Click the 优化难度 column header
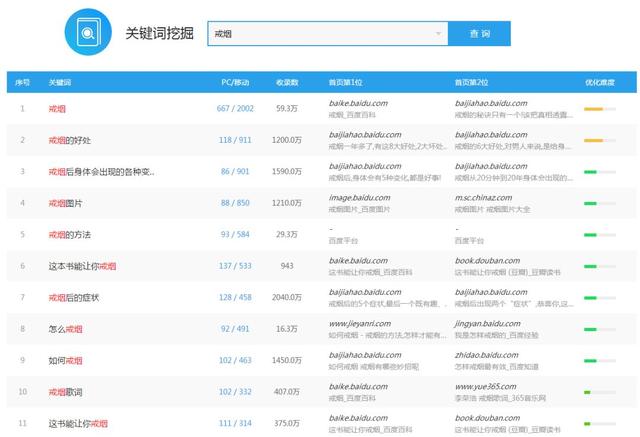The height and width of the screenshot is (437, 640). click(600, 82)
